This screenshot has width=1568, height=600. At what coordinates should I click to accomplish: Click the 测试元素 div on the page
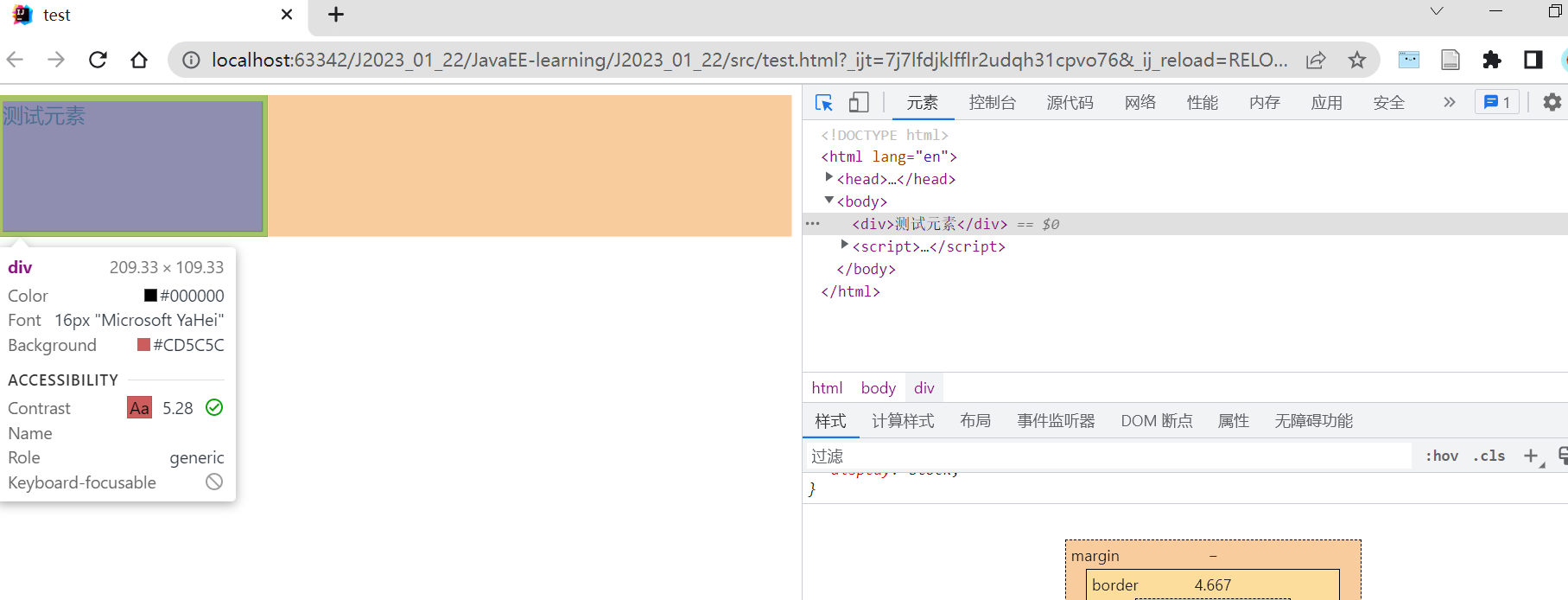133,166
